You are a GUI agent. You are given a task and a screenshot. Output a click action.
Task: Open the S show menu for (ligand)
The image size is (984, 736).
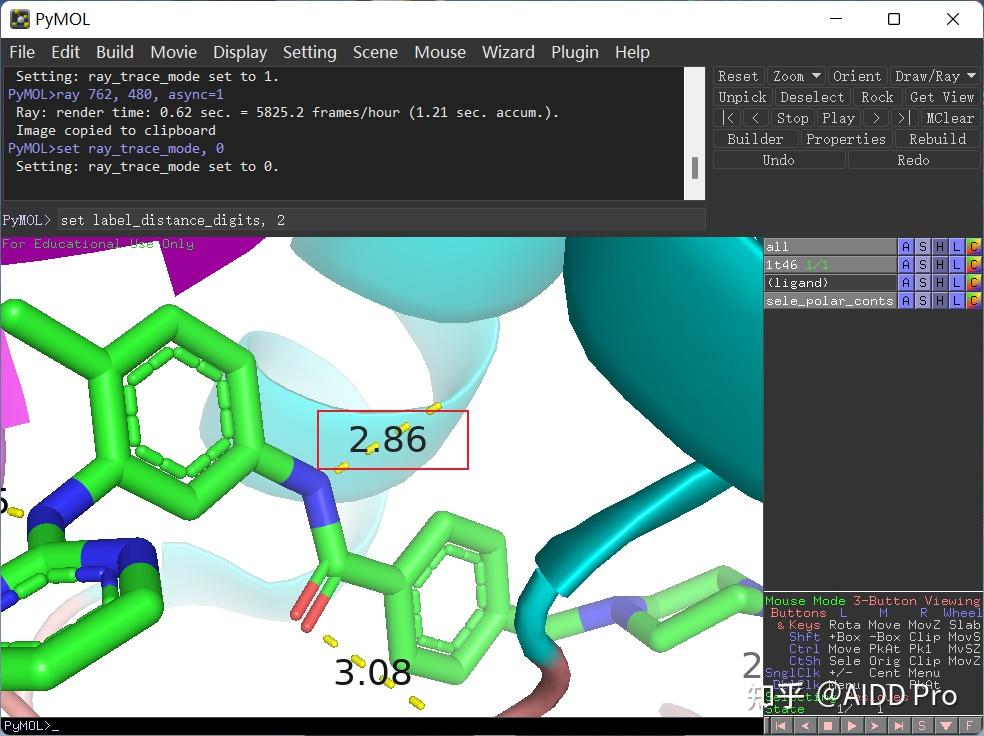tap(922, 283)
